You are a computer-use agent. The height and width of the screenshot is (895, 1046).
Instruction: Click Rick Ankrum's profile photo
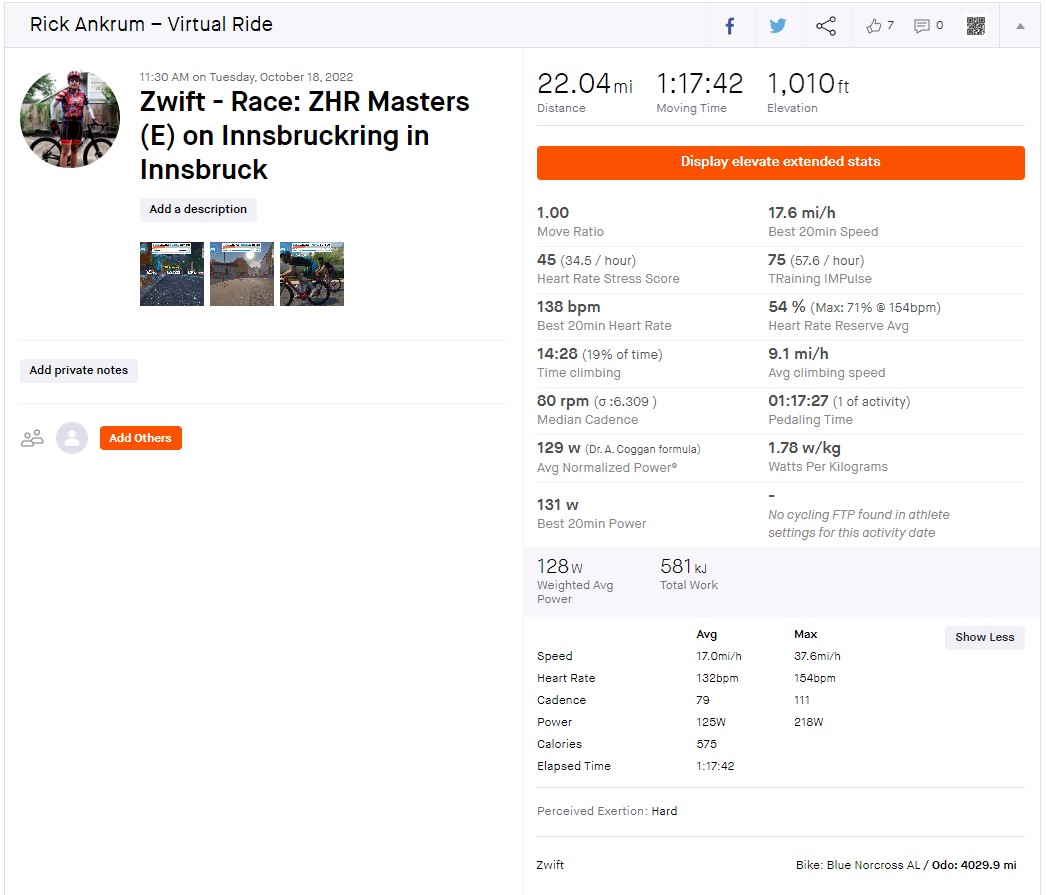71,119
